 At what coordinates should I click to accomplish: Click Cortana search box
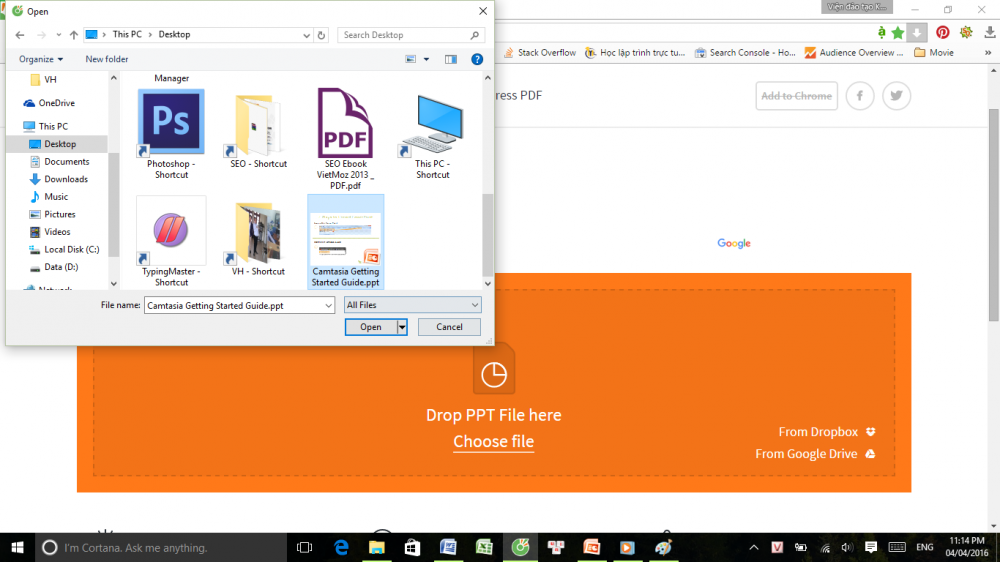click(x=161, y=547)
